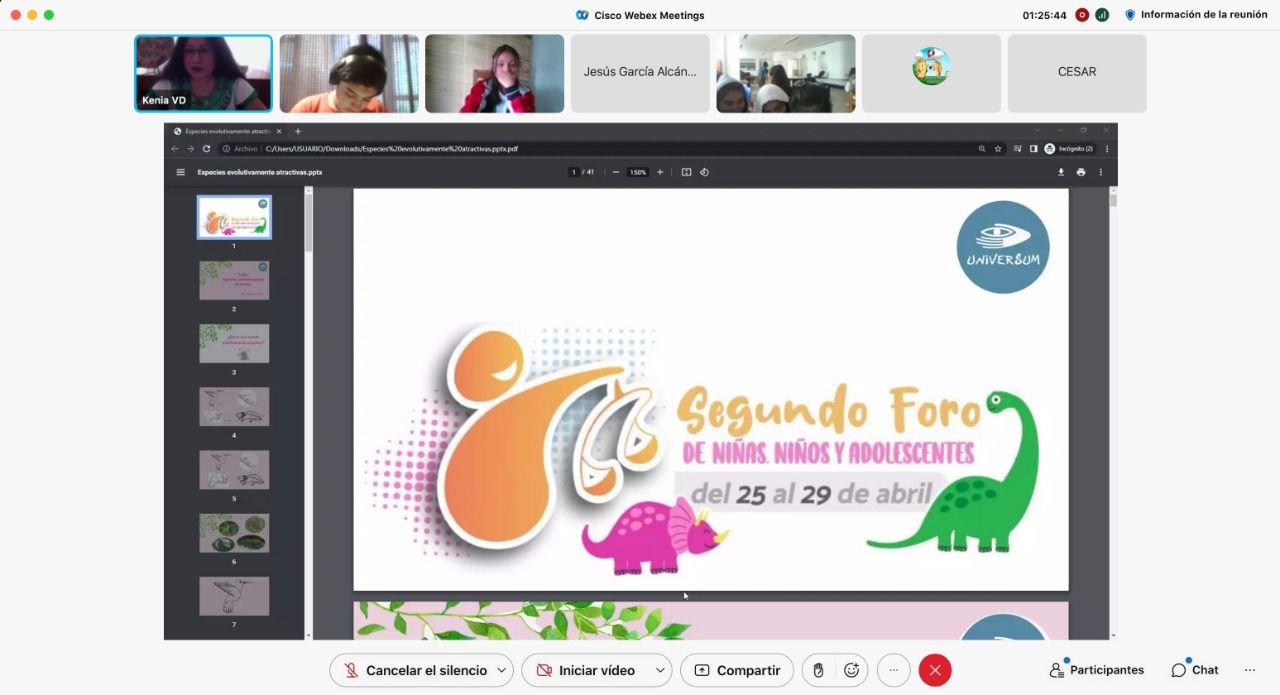Click the red leave meeting button

click(935, 670)
